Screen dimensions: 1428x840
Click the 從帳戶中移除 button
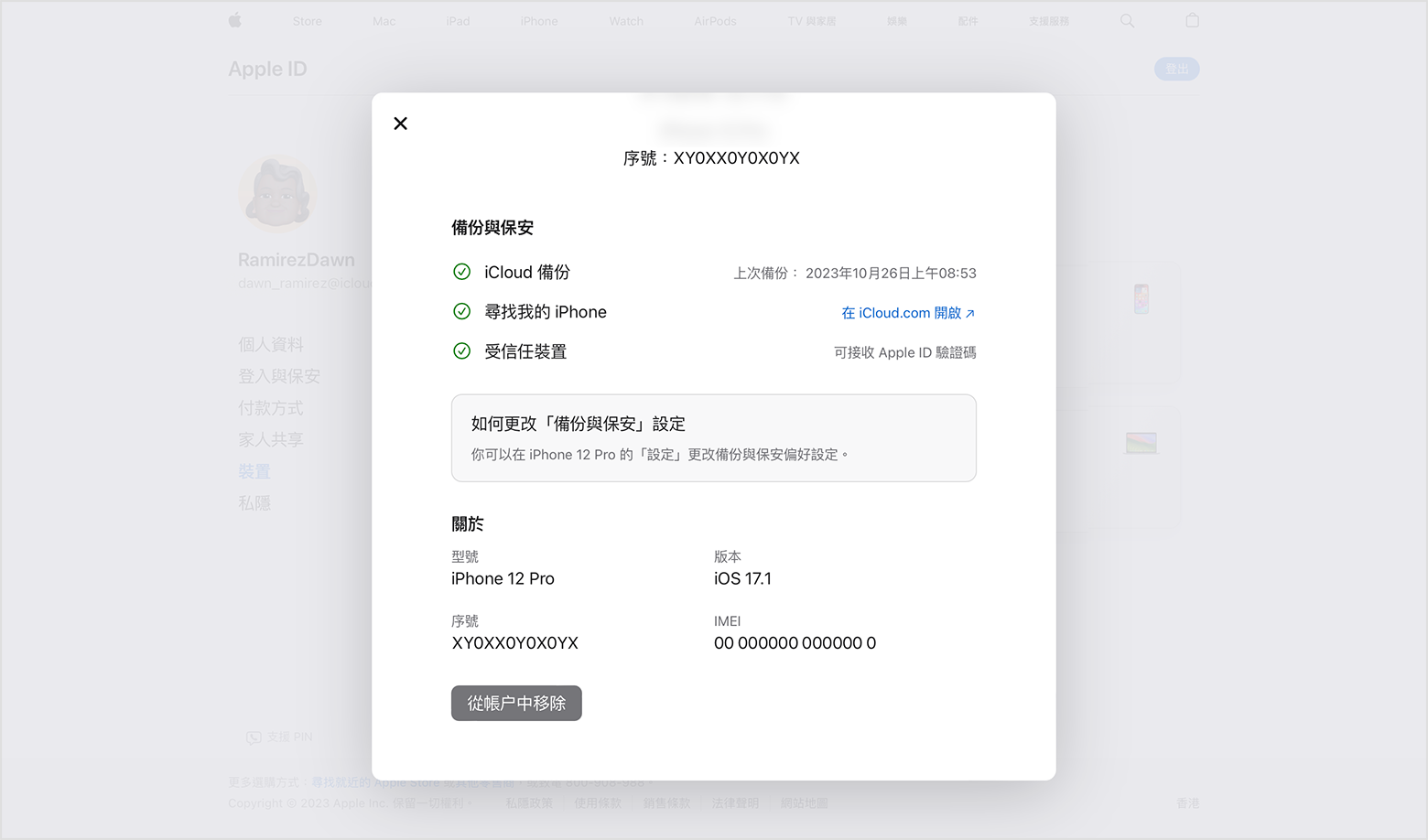[516, 703]
